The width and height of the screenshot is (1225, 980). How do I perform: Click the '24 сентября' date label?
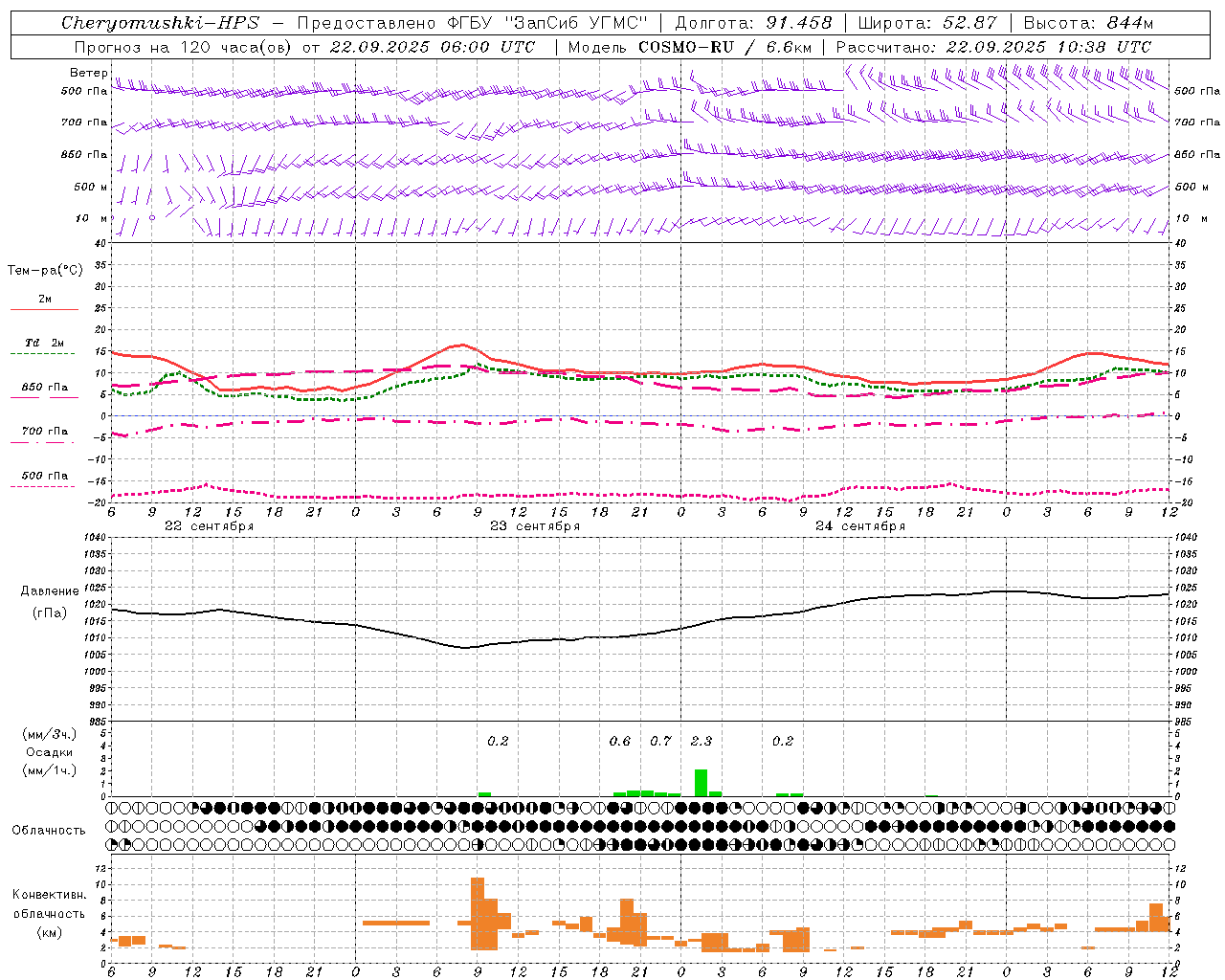pos(860,526)
